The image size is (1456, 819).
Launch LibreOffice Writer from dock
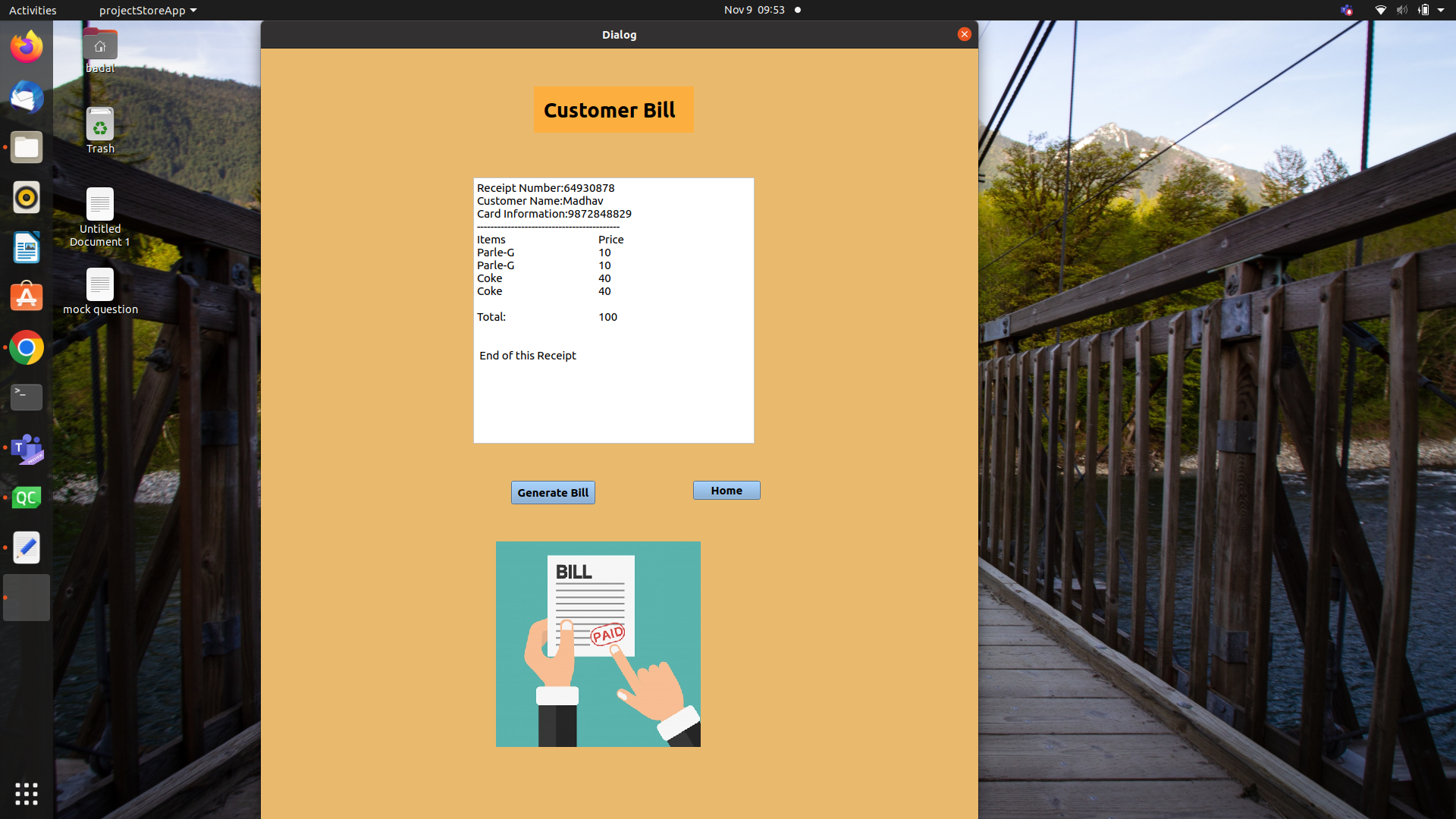point(27,247)
